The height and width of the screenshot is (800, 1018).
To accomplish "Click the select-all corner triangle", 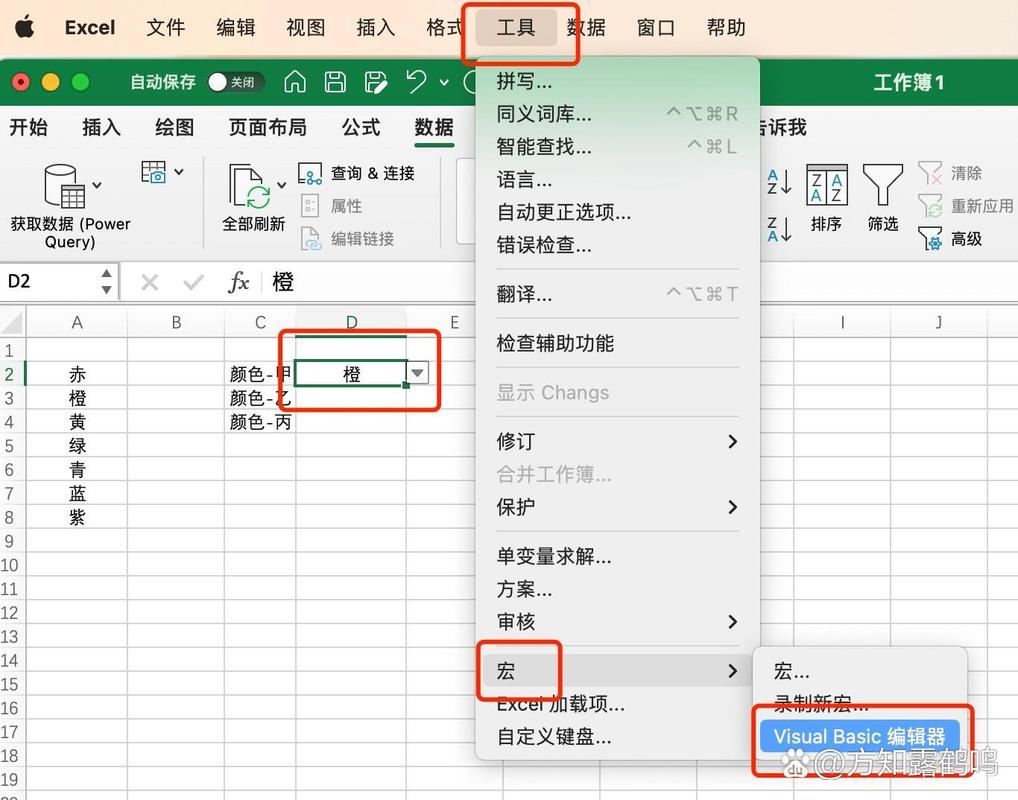I will tap(12, 322).
